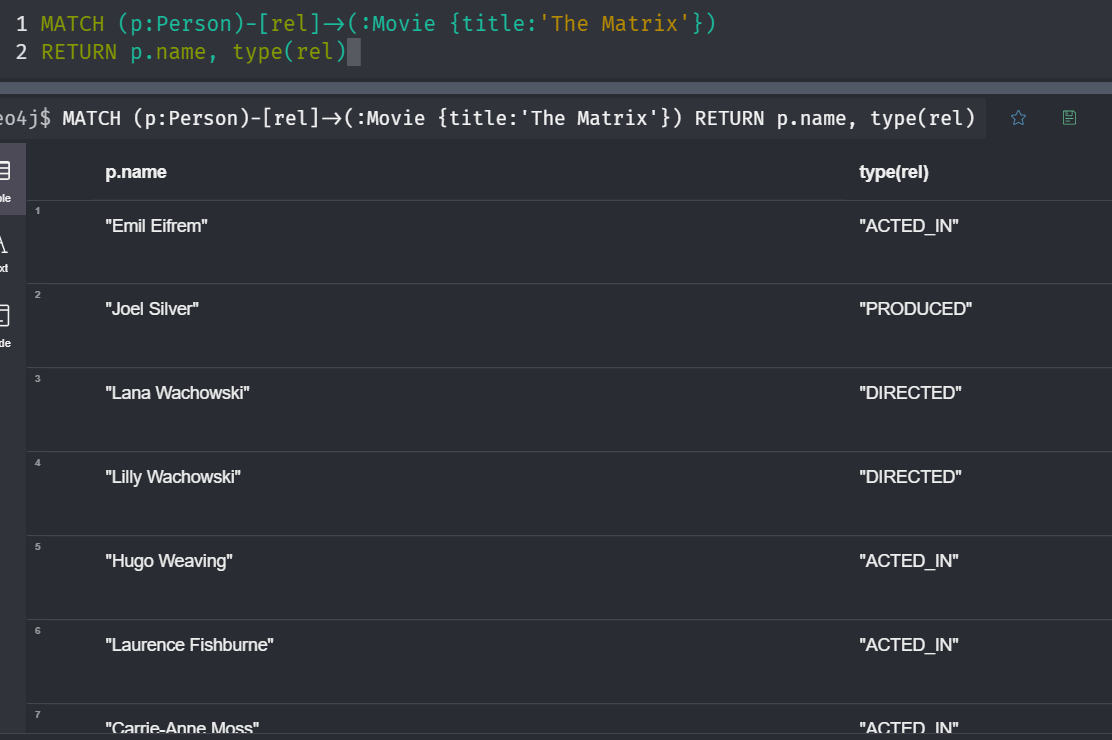Select the type(rel) column header

tap(894, 172)
